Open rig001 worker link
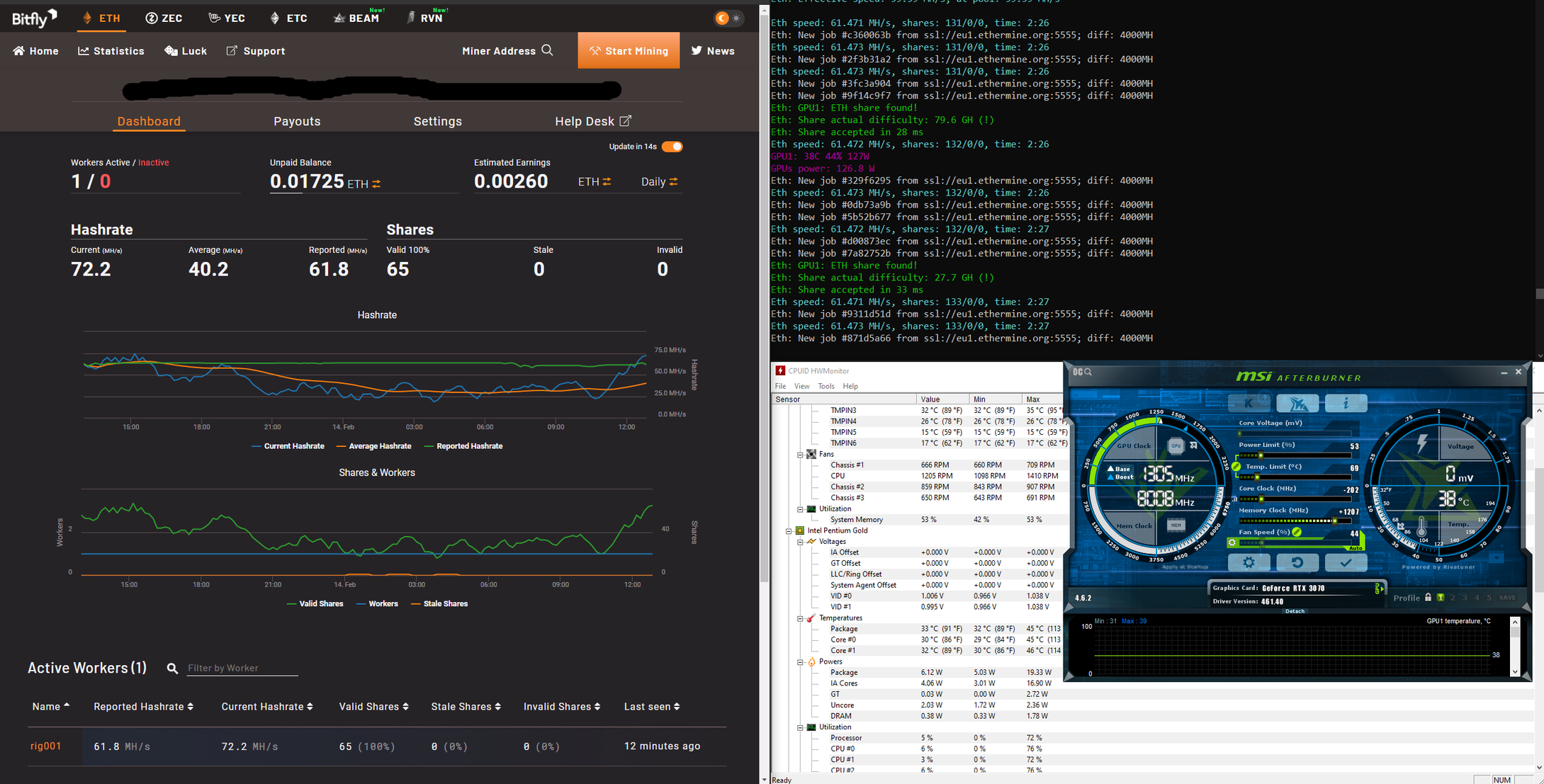The height and width of the screenshot is (784, 1544). (45, 746)
